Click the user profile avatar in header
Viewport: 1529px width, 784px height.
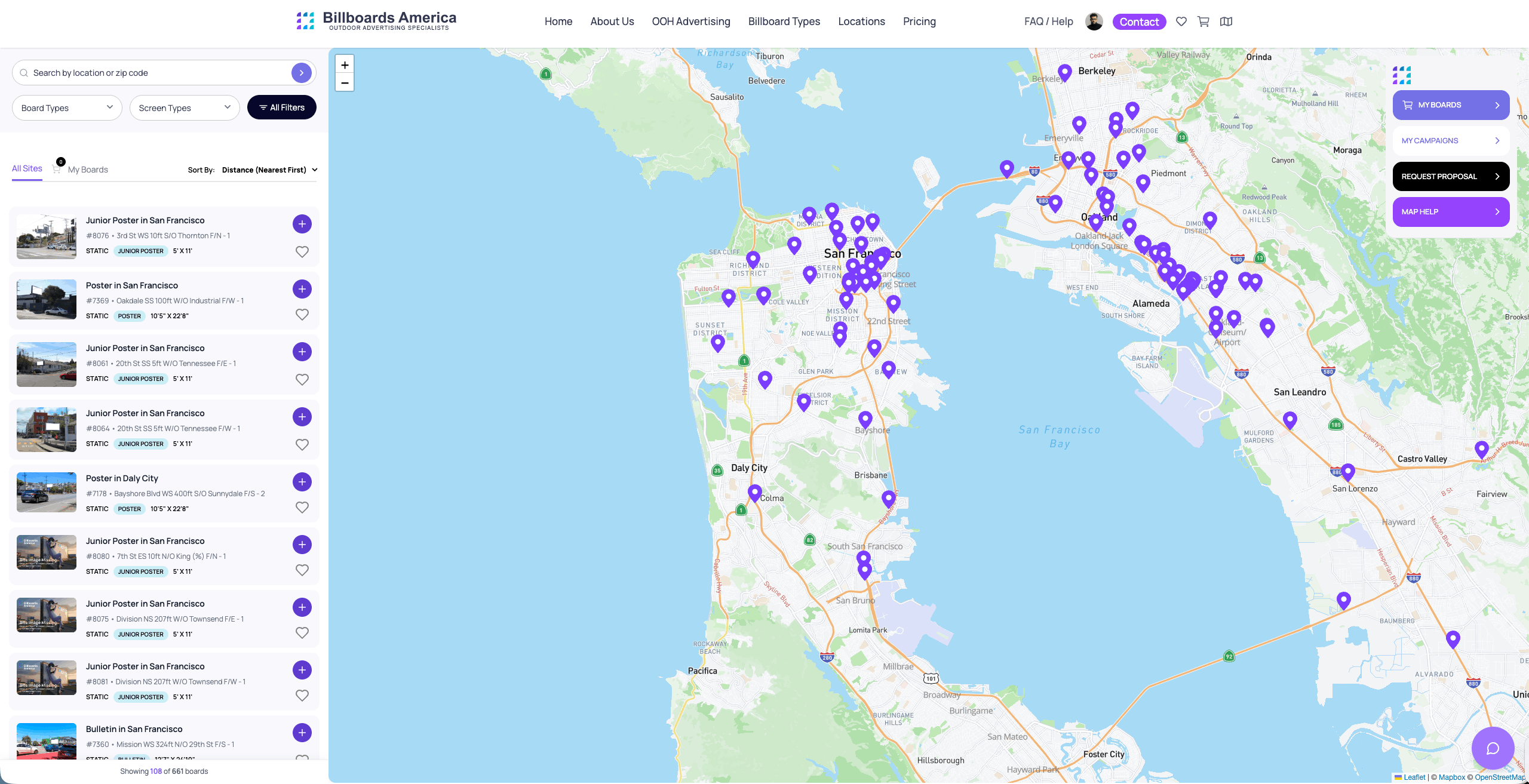point(1095,21)
